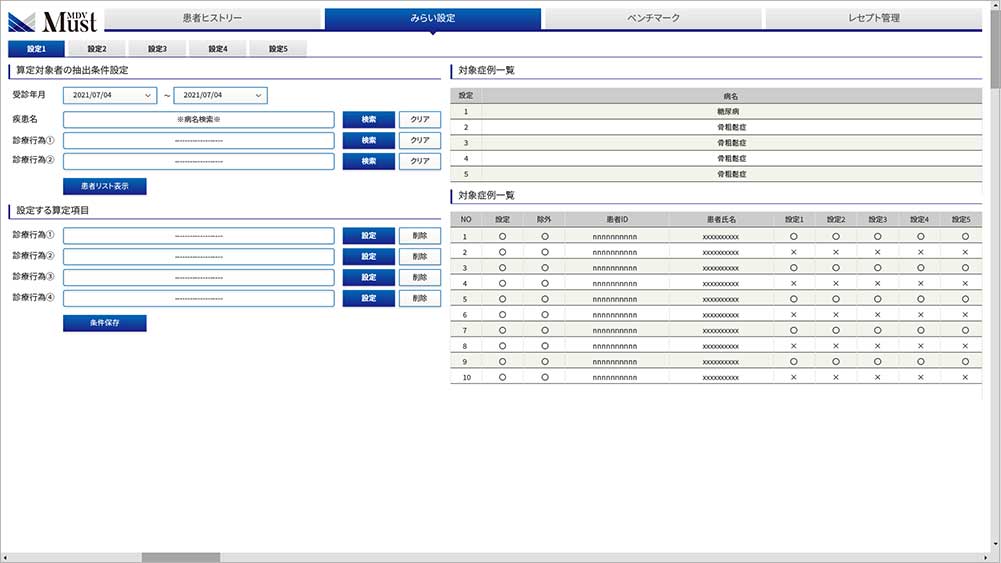This screenshot has height=563, width=1001.
Task: Click the 患者リスト表示 button
Action: pos(105,186)
